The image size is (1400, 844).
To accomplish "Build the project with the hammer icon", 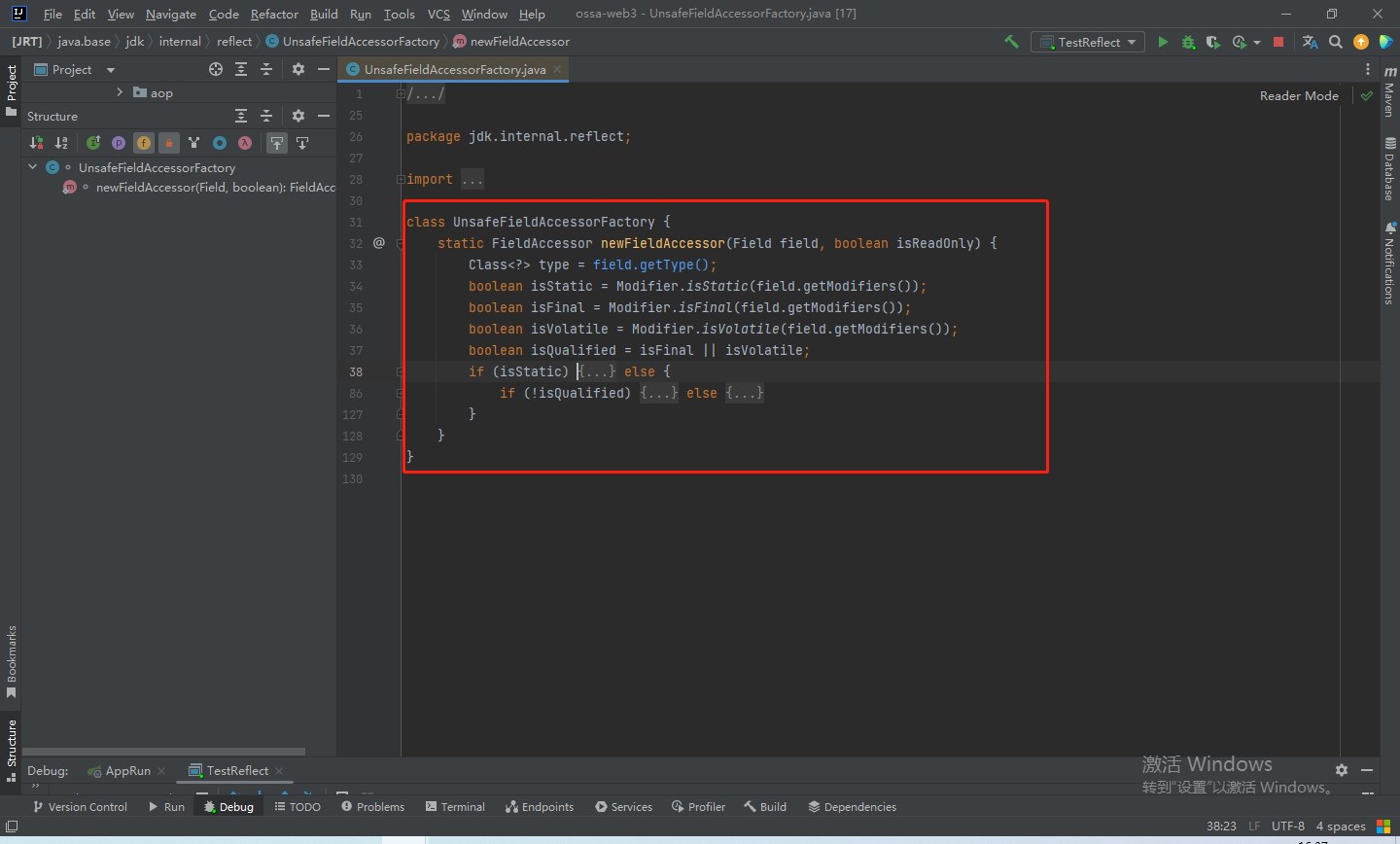I will [x=1011, y=42].
